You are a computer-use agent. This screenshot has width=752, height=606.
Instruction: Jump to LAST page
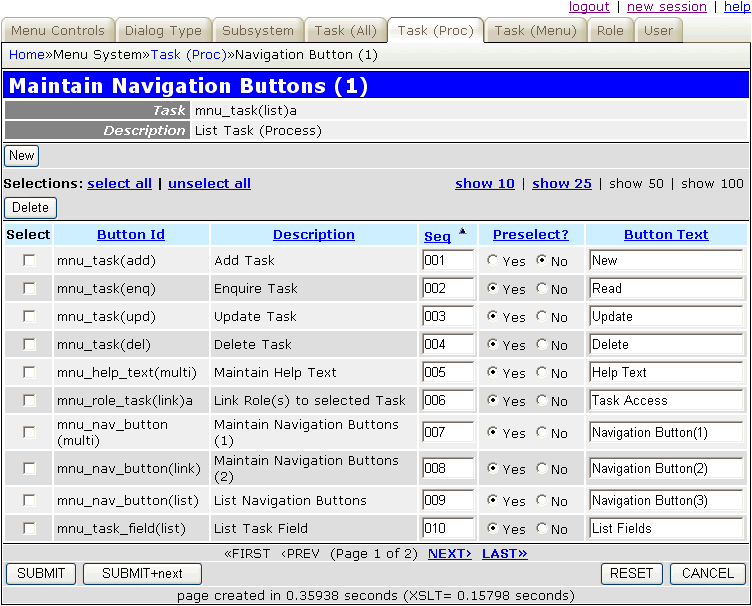coord(505,554)
